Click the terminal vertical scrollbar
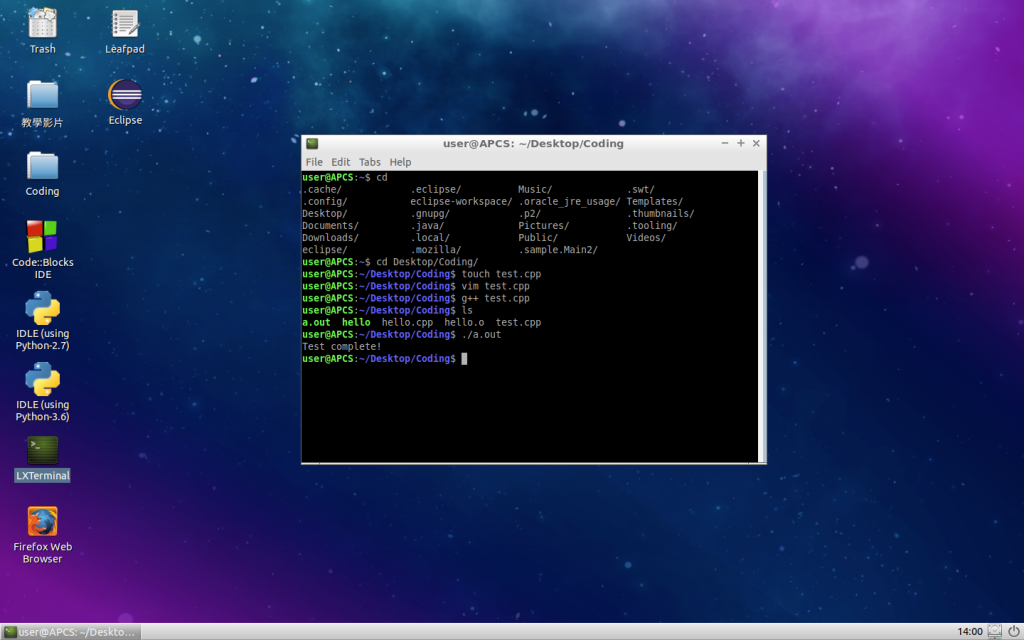Viewport: 1024px width, 640px height. pyautogui.click(x=761, y=317)
